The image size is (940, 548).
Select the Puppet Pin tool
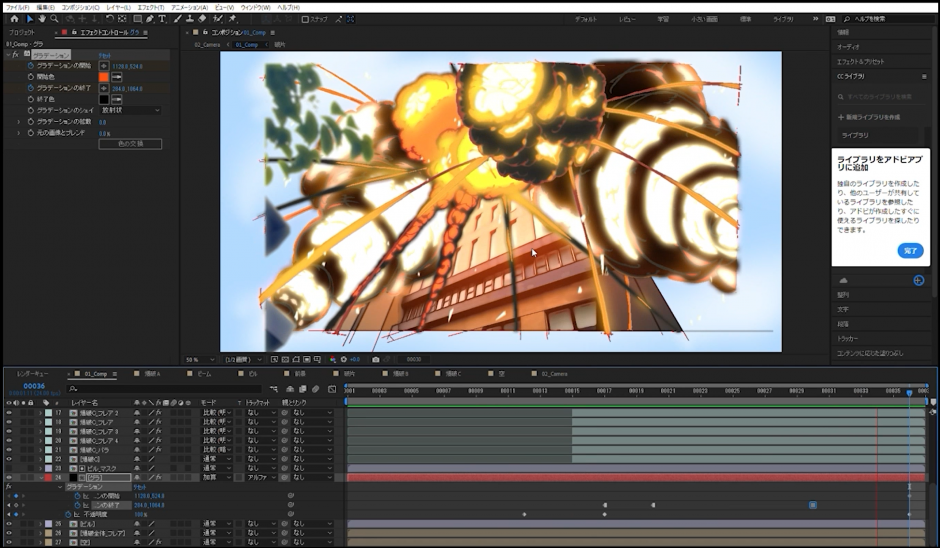tap(233, 19)
